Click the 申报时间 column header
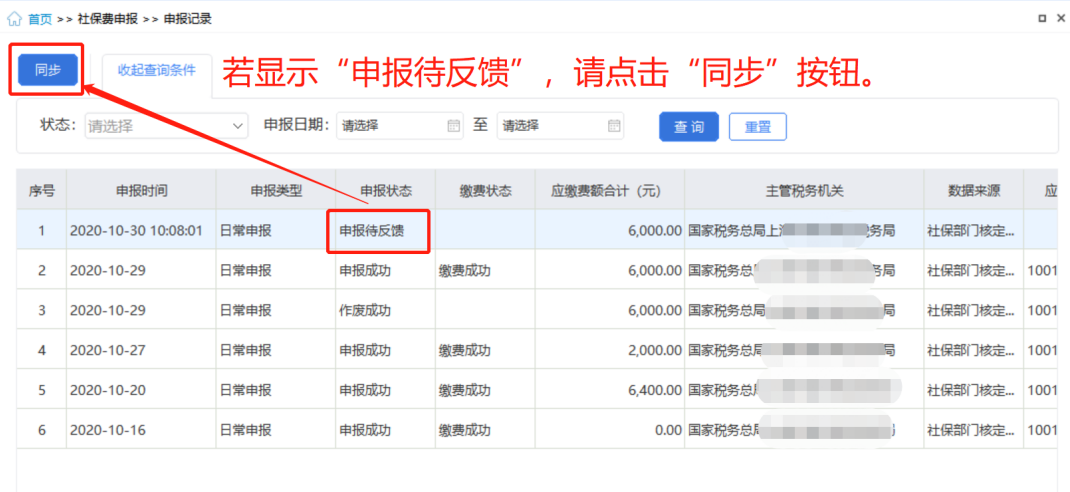Screen dimensions: 1070x492 click(141, 190)
